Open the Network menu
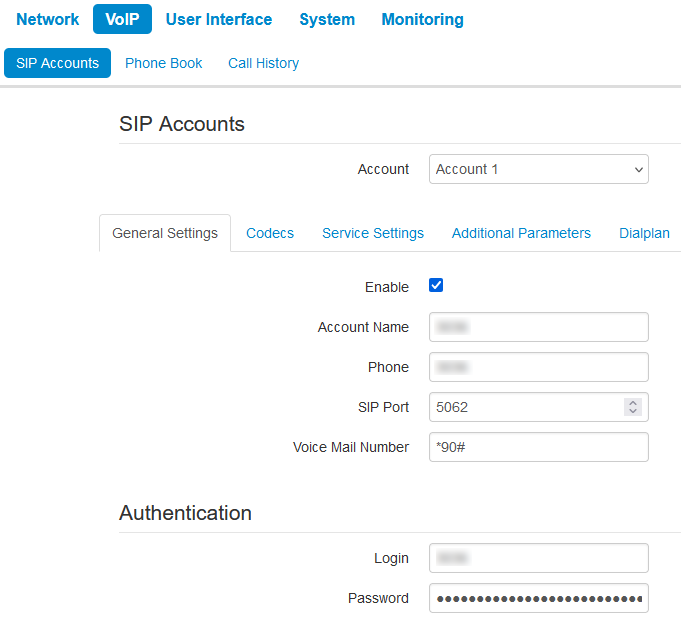The image size is (681, 623). (x=48, y=19)
